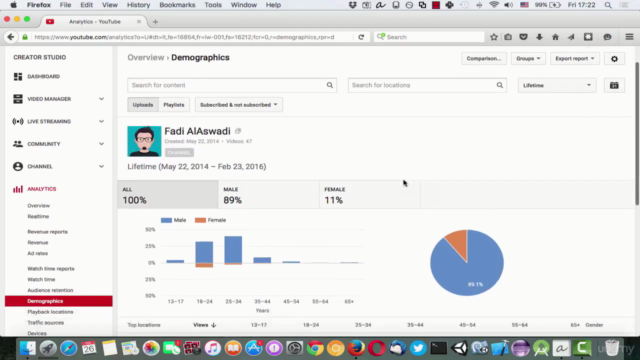Click the Search for locations field

click(427, 85)
